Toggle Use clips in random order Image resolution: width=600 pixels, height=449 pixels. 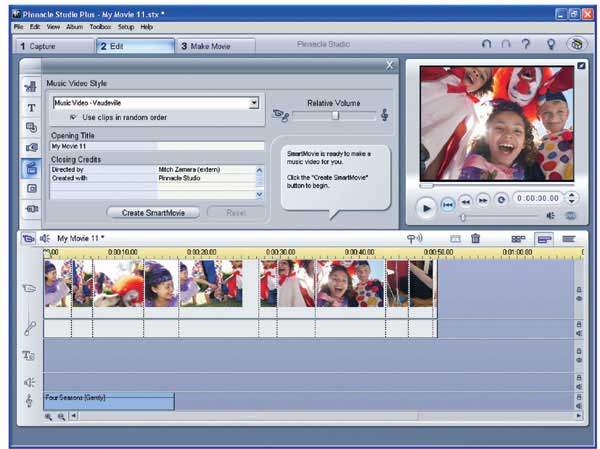coord(73,117)
